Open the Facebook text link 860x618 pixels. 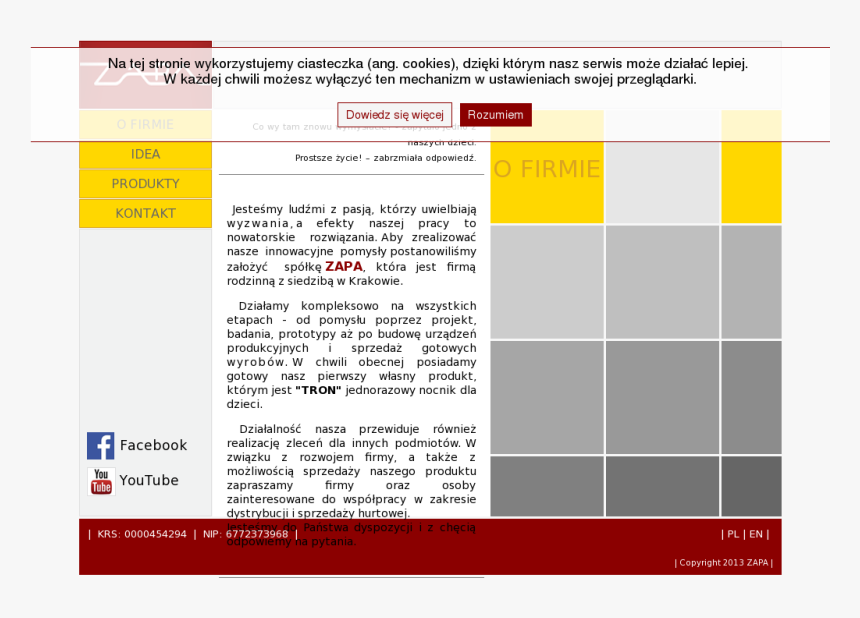[154, 445]
